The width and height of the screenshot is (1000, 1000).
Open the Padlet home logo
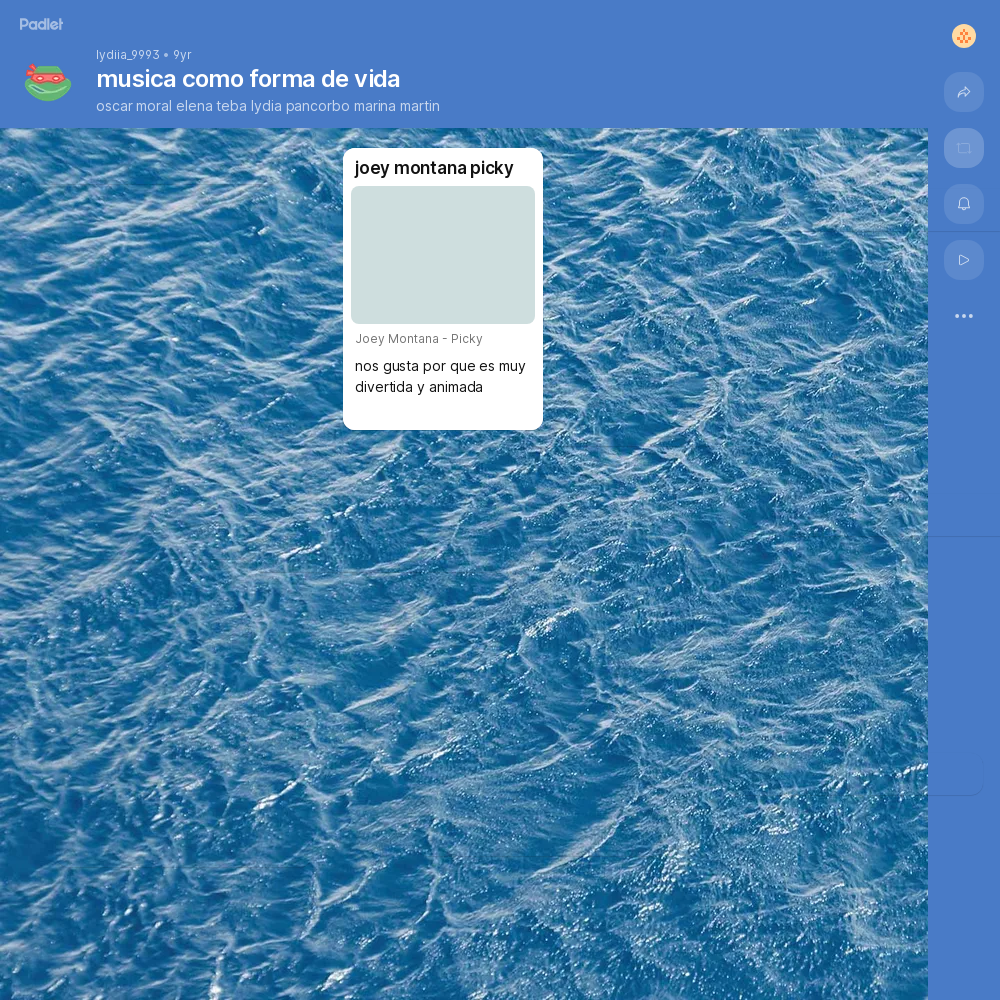(41, 24)
